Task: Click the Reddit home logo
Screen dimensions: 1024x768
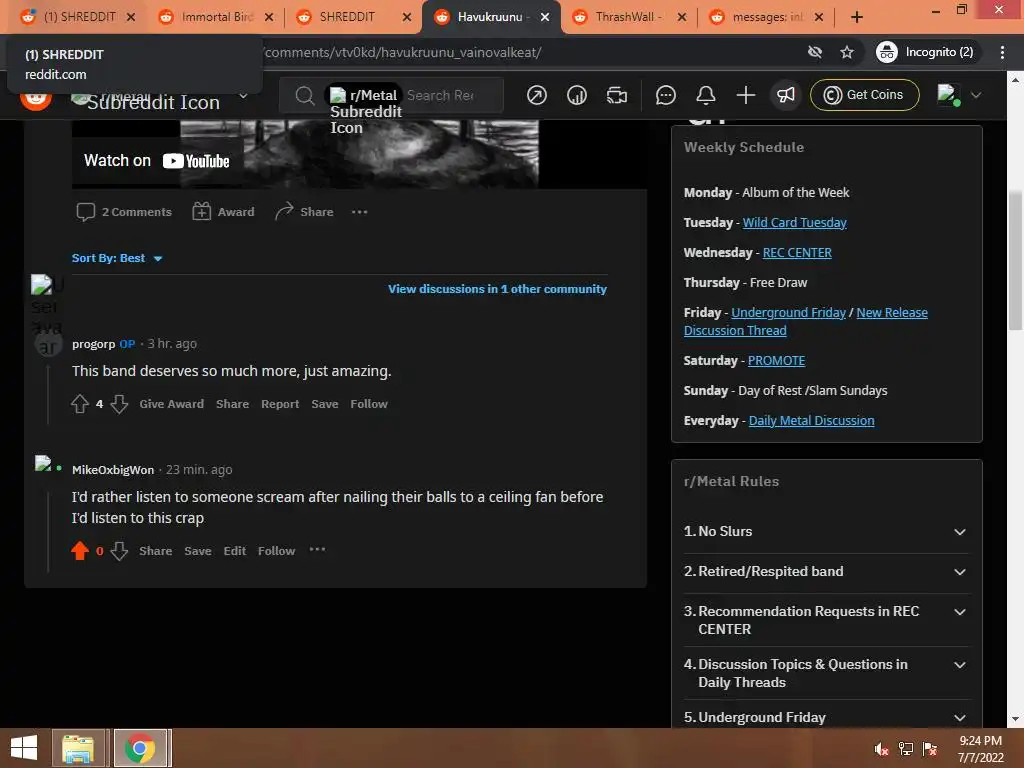Action: [36, 98]
